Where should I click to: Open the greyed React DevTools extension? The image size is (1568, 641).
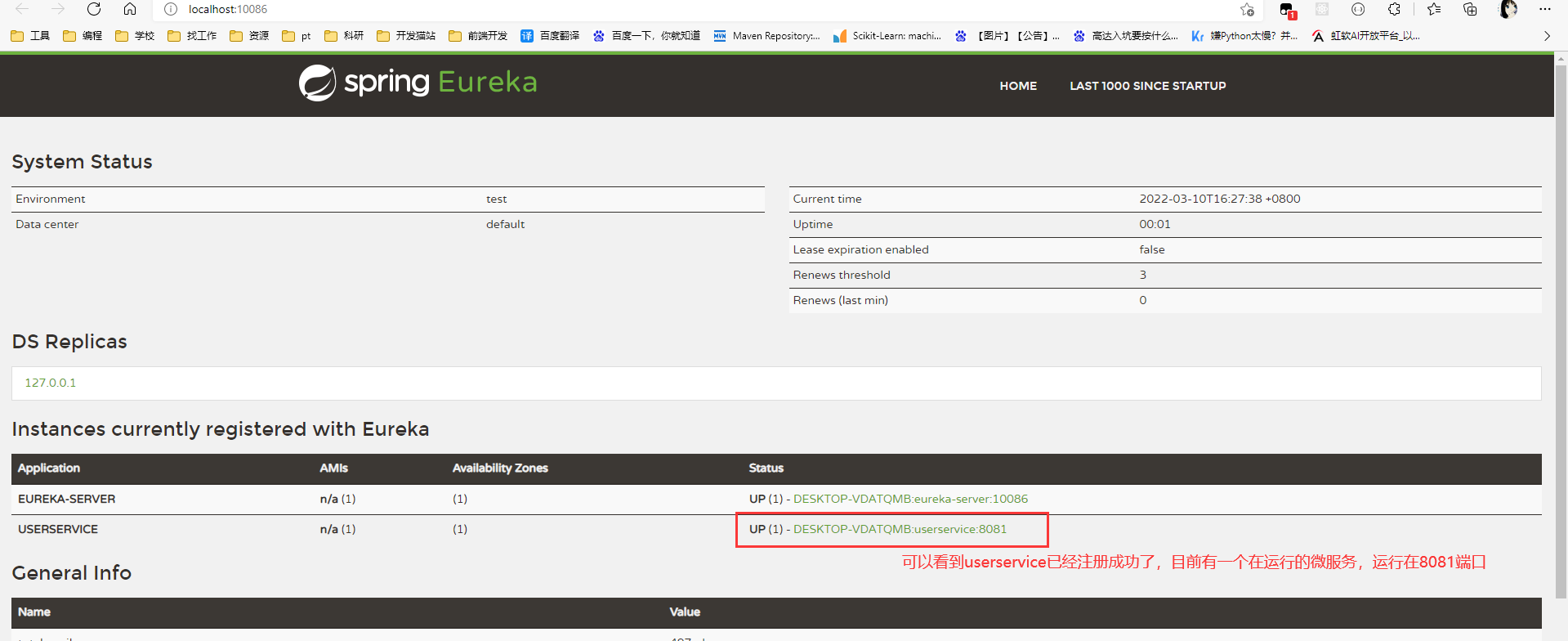(1322, 9)
